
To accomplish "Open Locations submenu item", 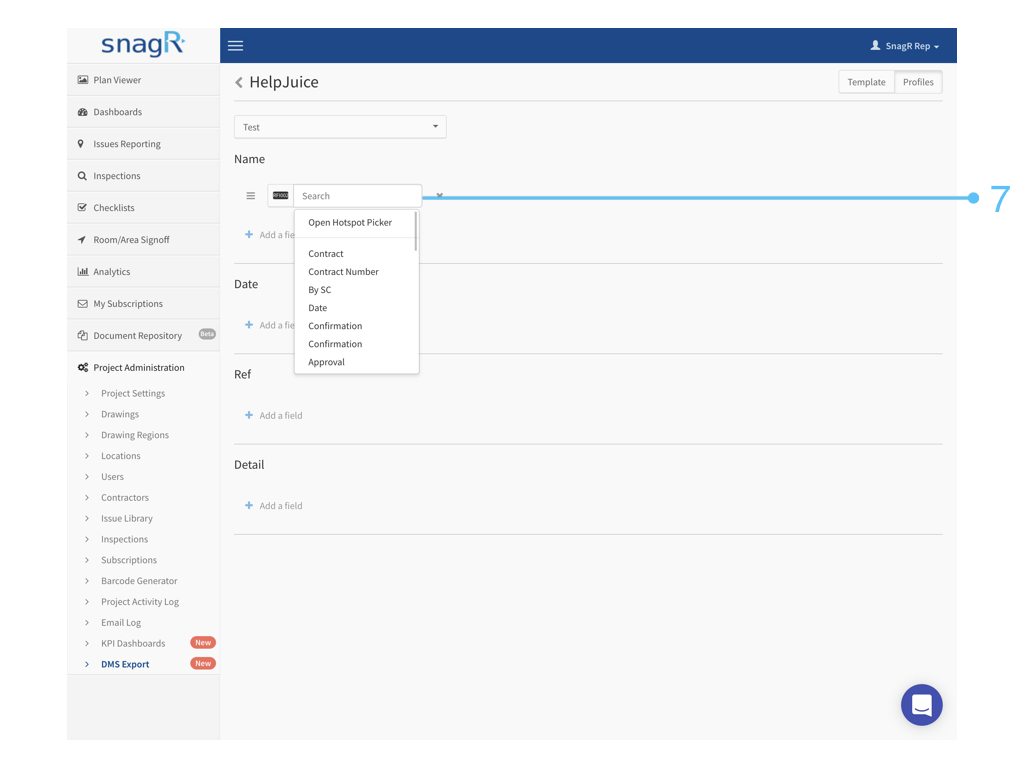I will point(121,456).
